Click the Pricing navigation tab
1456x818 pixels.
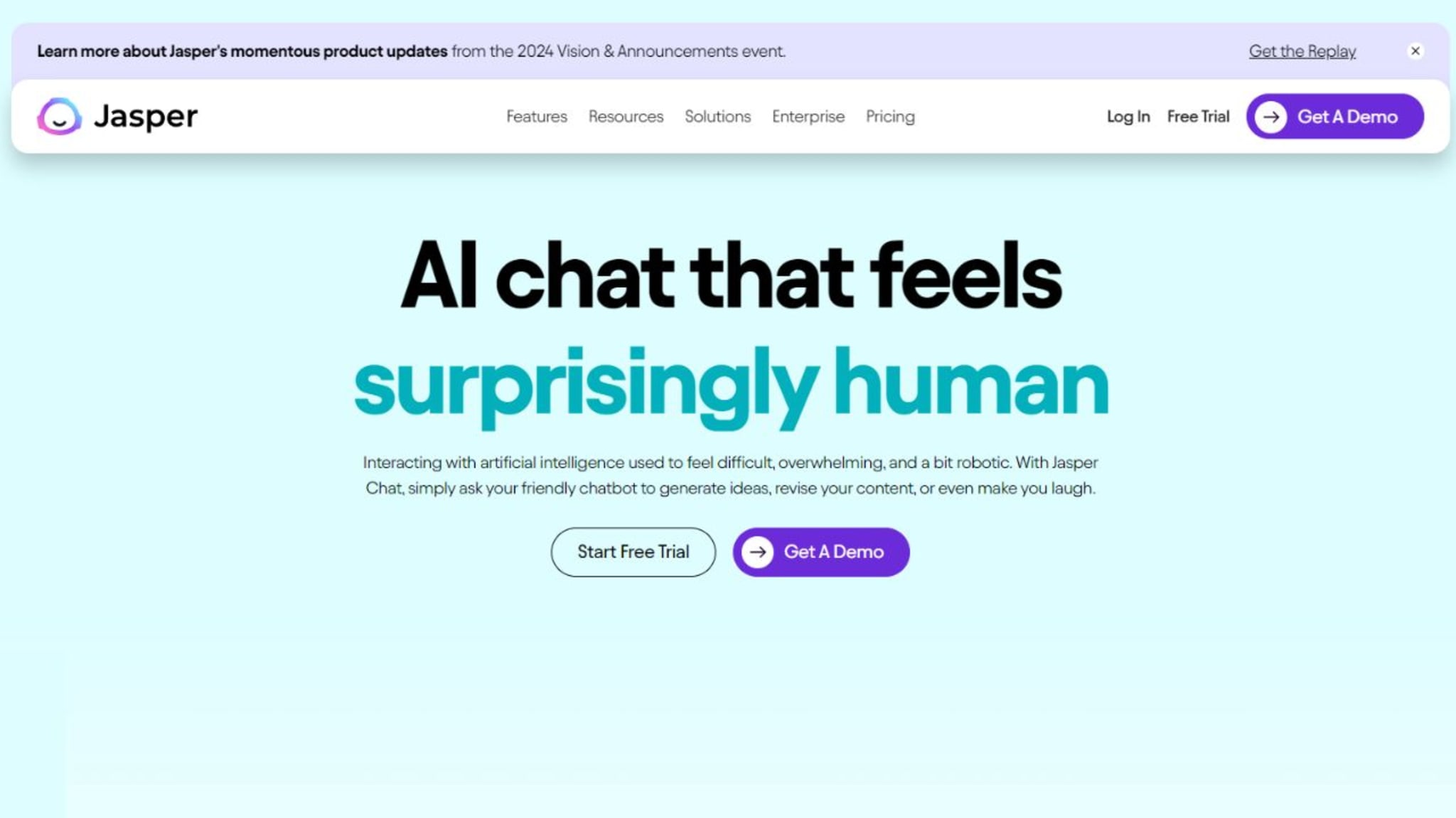click(x=890, y=116)
